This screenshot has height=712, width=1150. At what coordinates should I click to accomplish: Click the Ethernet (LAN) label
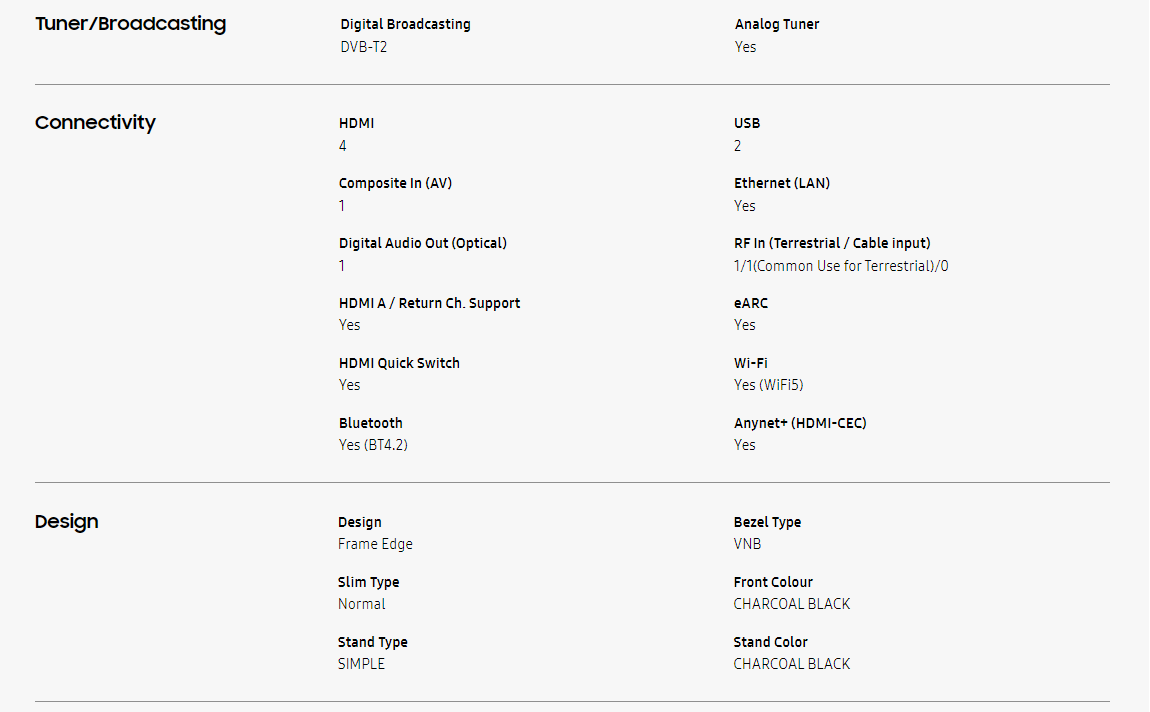[x=782, y=183]
